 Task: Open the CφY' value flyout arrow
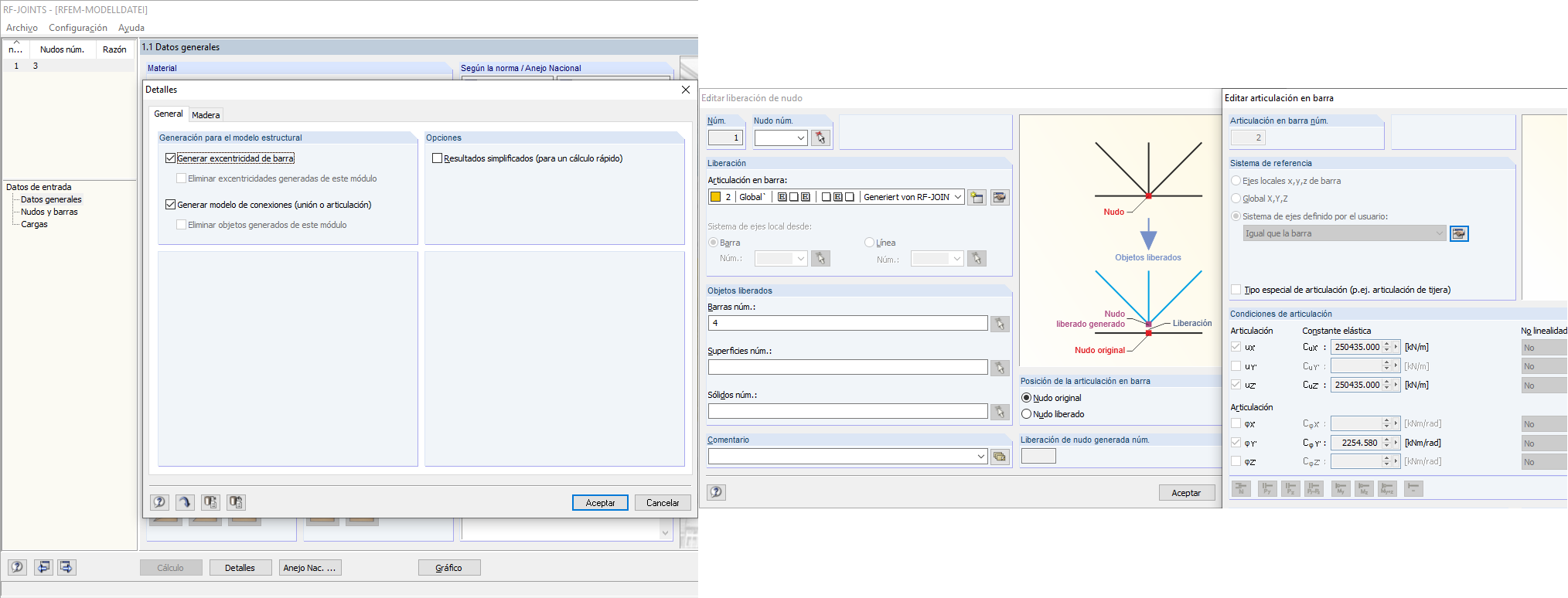1396,443
